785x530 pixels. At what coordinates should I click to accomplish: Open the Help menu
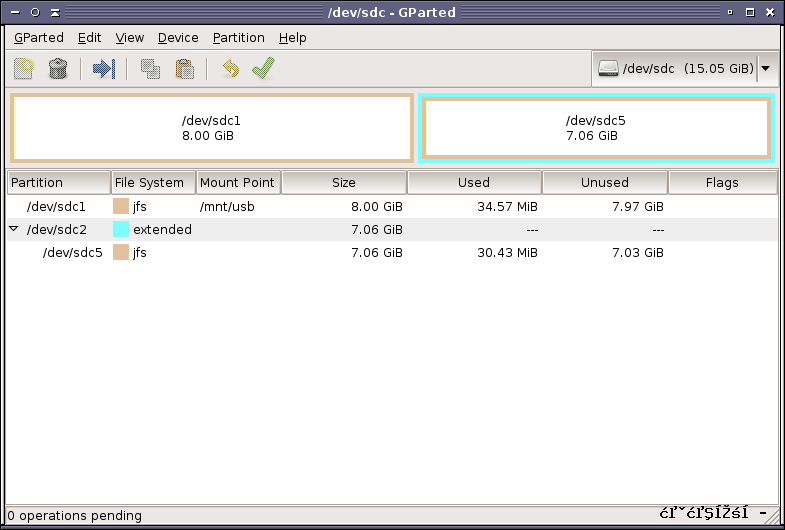tap(292, 38)
